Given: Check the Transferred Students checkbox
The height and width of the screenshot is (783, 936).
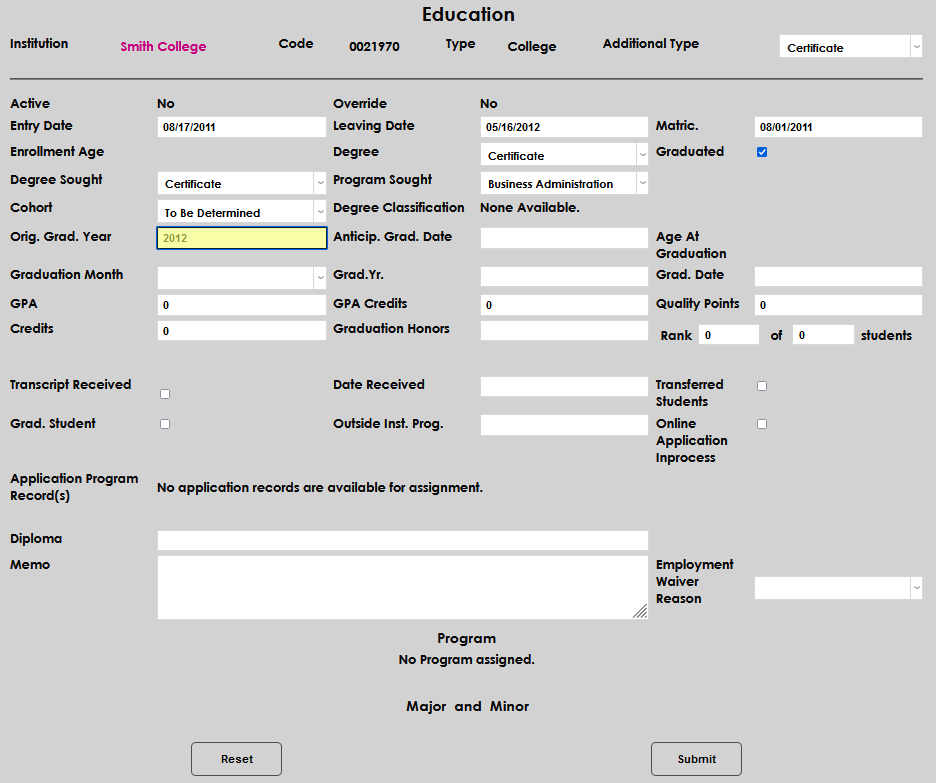Looking at the screenshot, I should [762, 386].
